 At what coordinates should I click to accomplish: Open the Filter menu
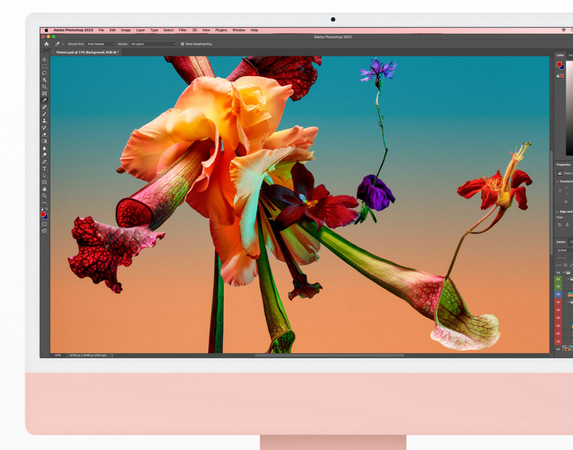(x=183, y=30)
